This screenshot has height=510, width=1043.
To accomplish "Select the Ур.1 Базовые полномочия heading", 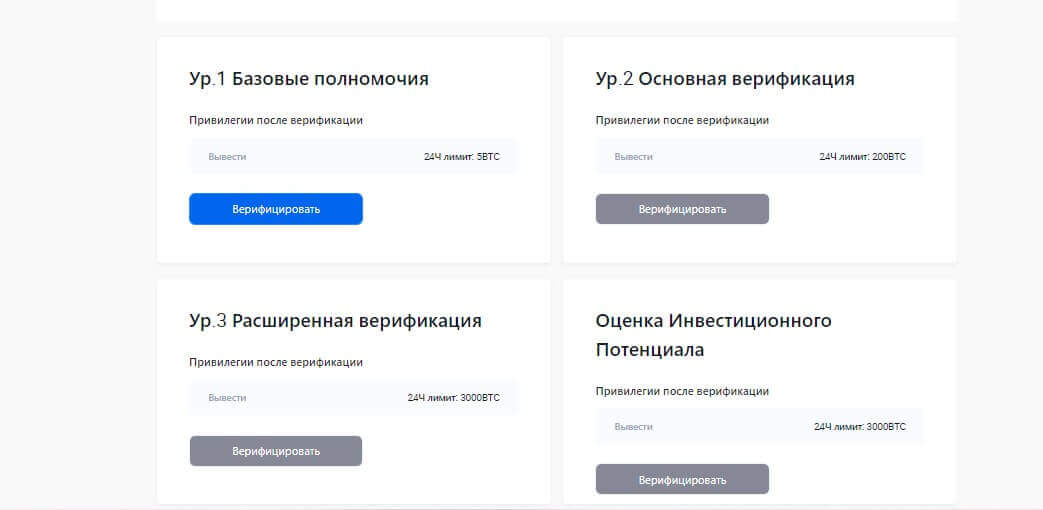I will (309, 79).
